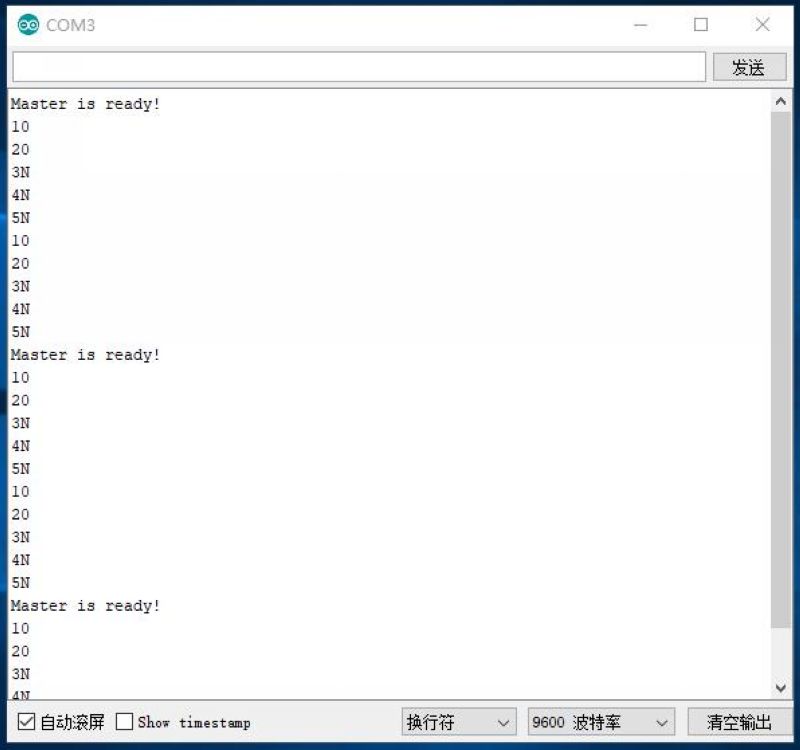This screenshot has width=800, height=750.
Task: Click the Arduino logo icon in title bar
Action: 28,24
